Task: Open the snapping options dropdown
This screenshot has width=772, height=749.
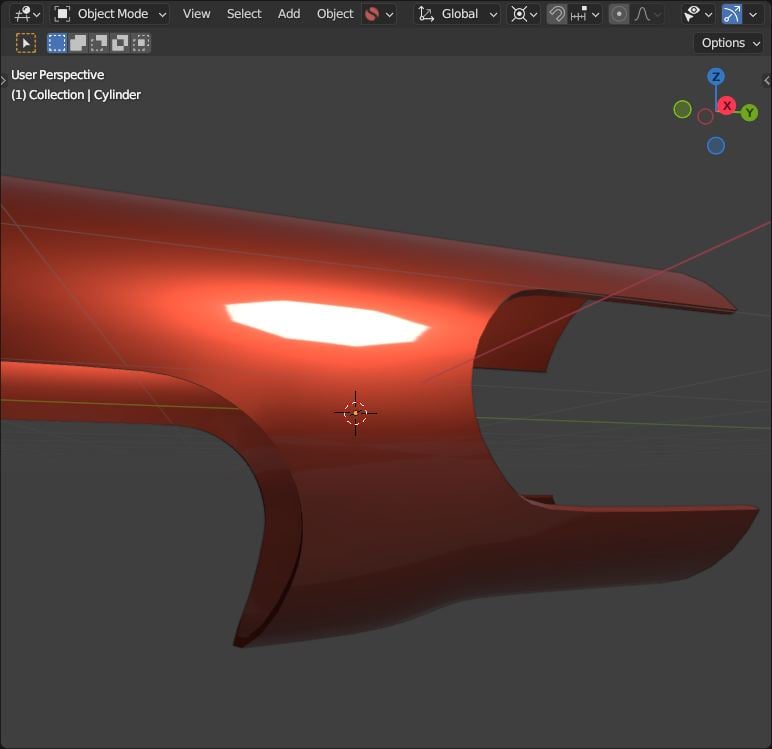Action: [584, 14]
